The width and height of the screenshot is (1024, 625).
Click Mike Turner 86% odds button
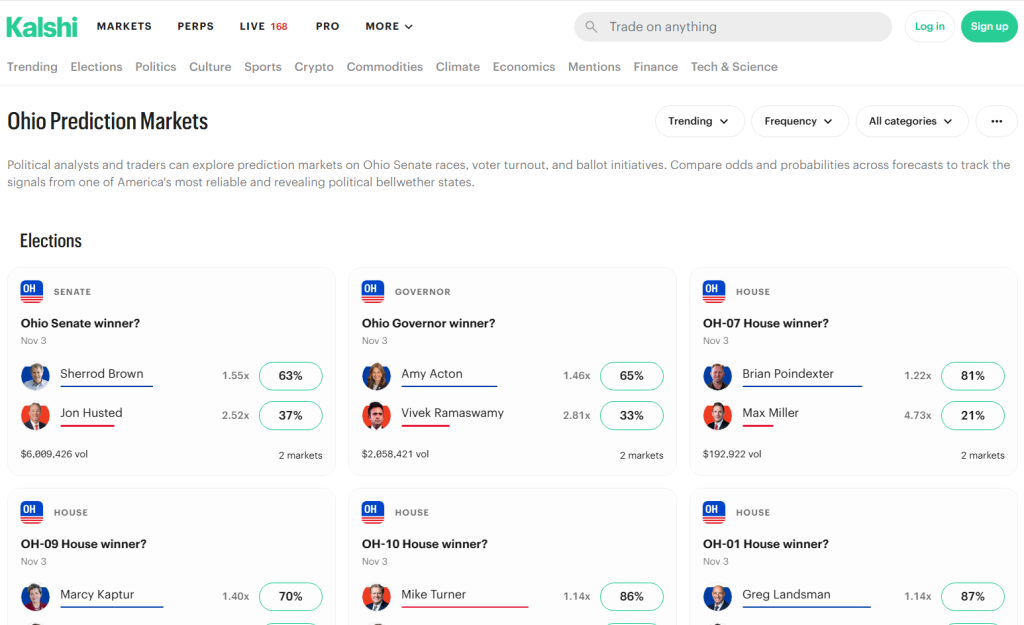pyautogui.click(x=632, y=597)
